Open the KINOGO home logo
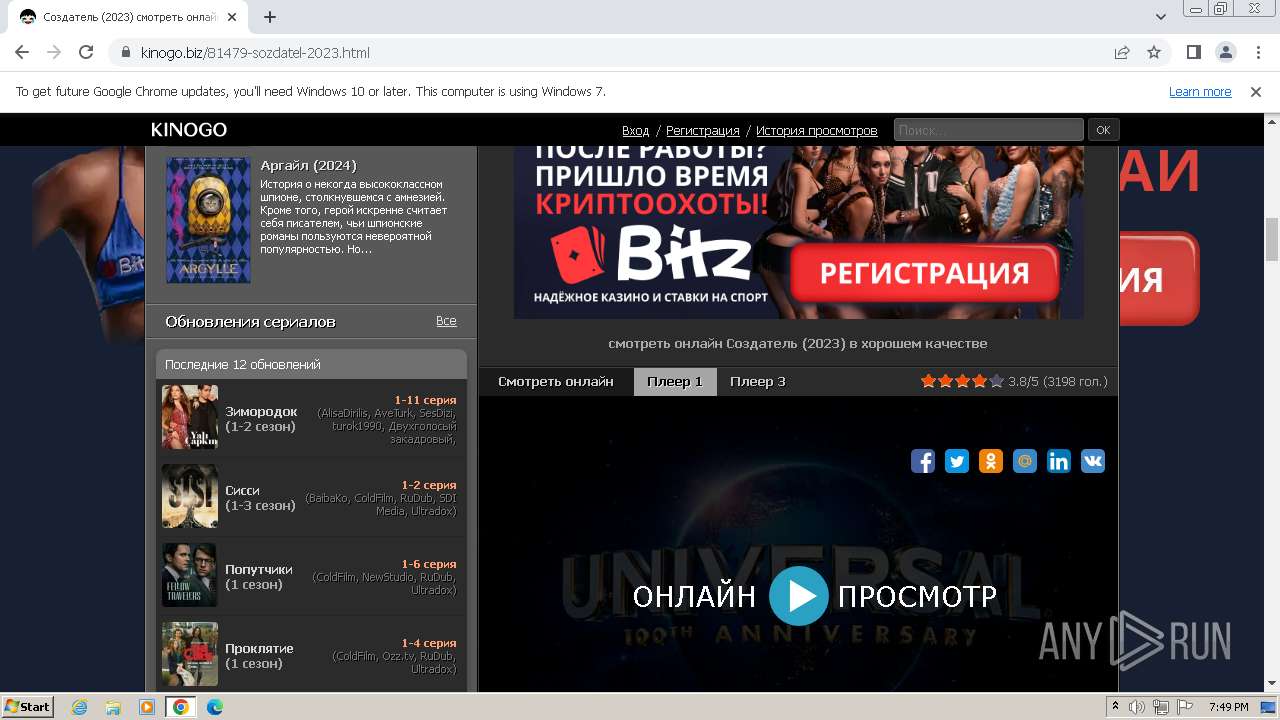The image size is (1280, 720). point(189,129)
